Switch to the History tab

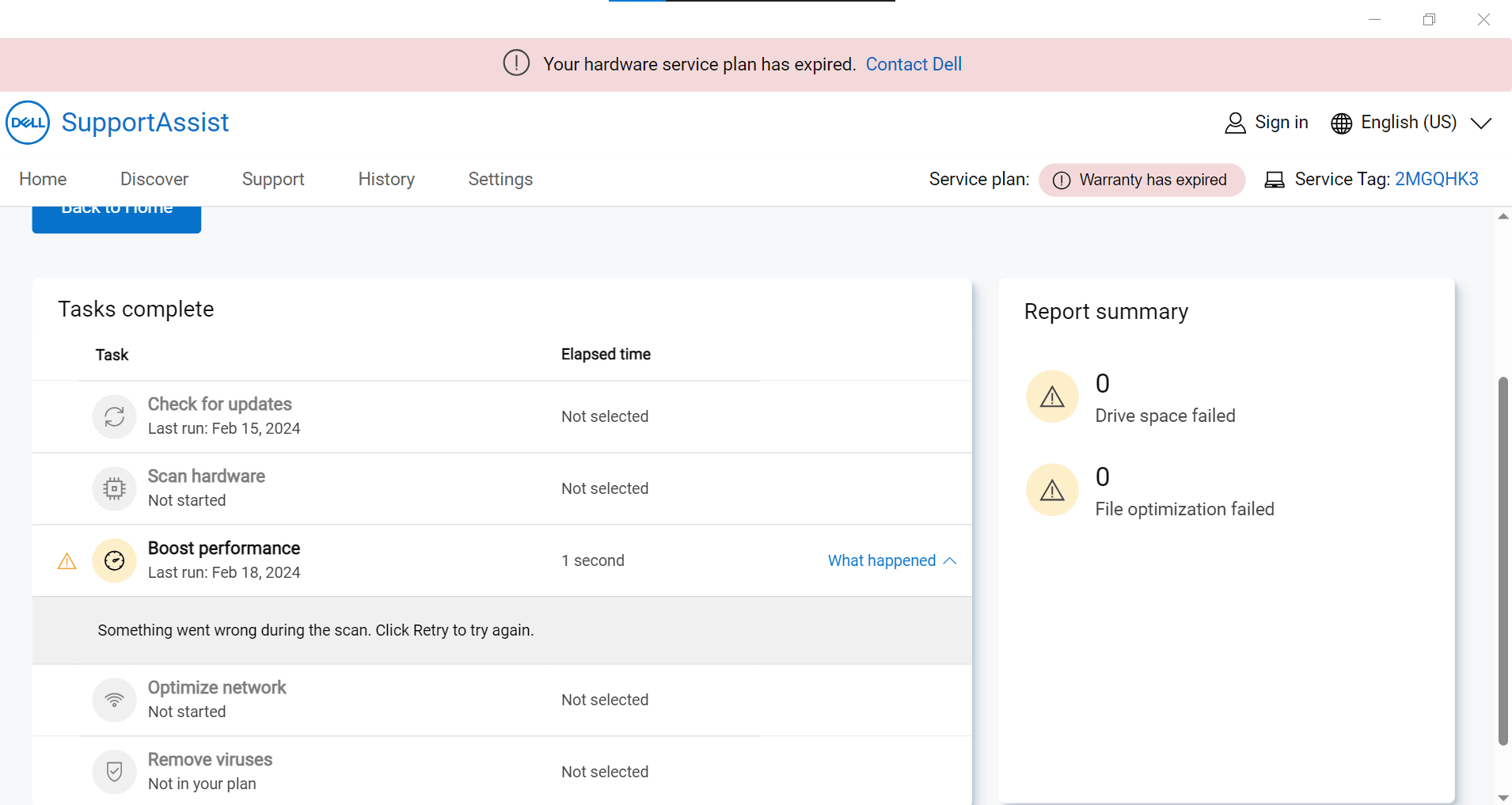tap(386, 179)
